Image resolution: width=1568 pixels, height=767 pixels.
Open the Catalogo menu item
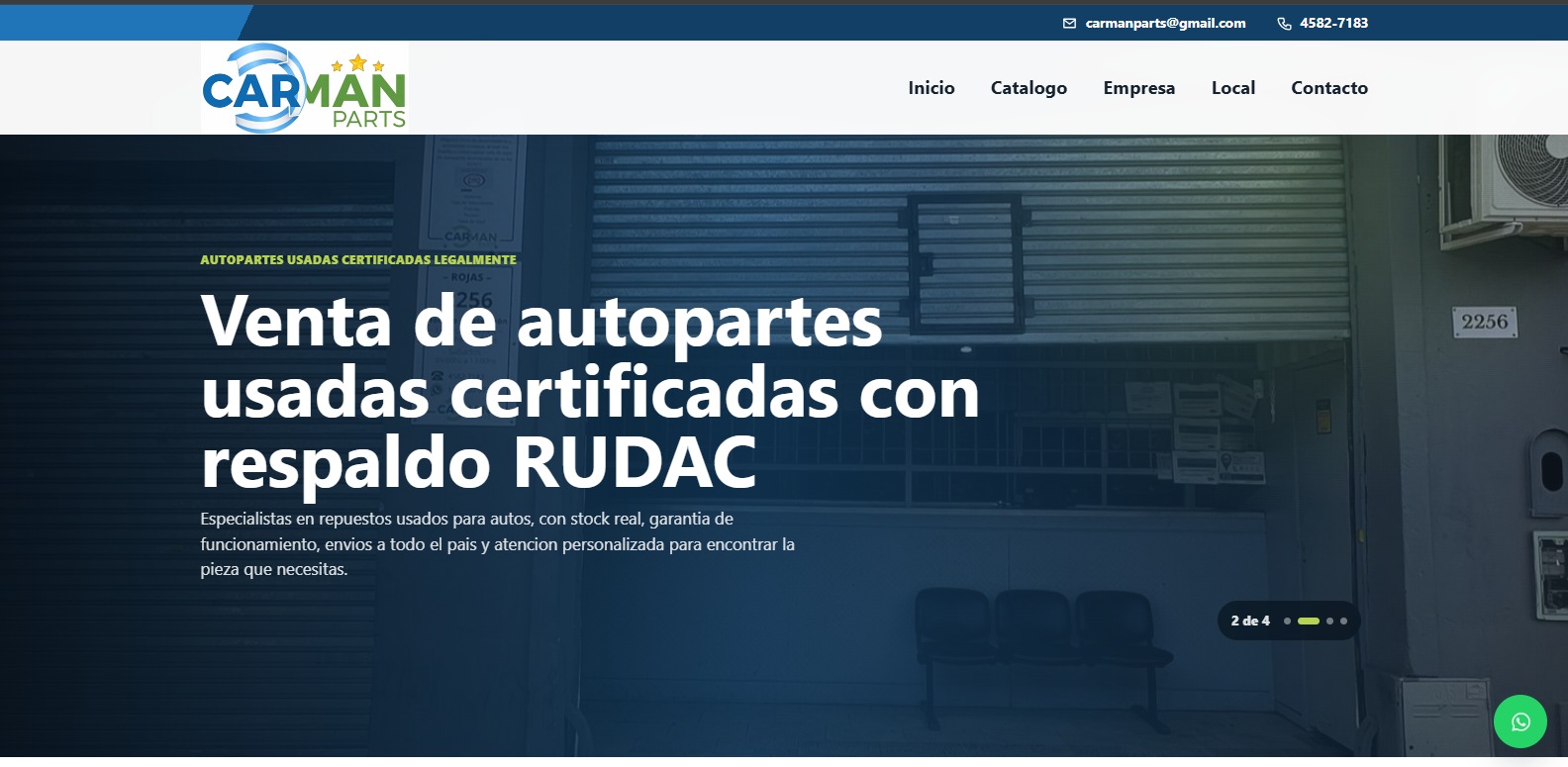(x=1029, y=88)
